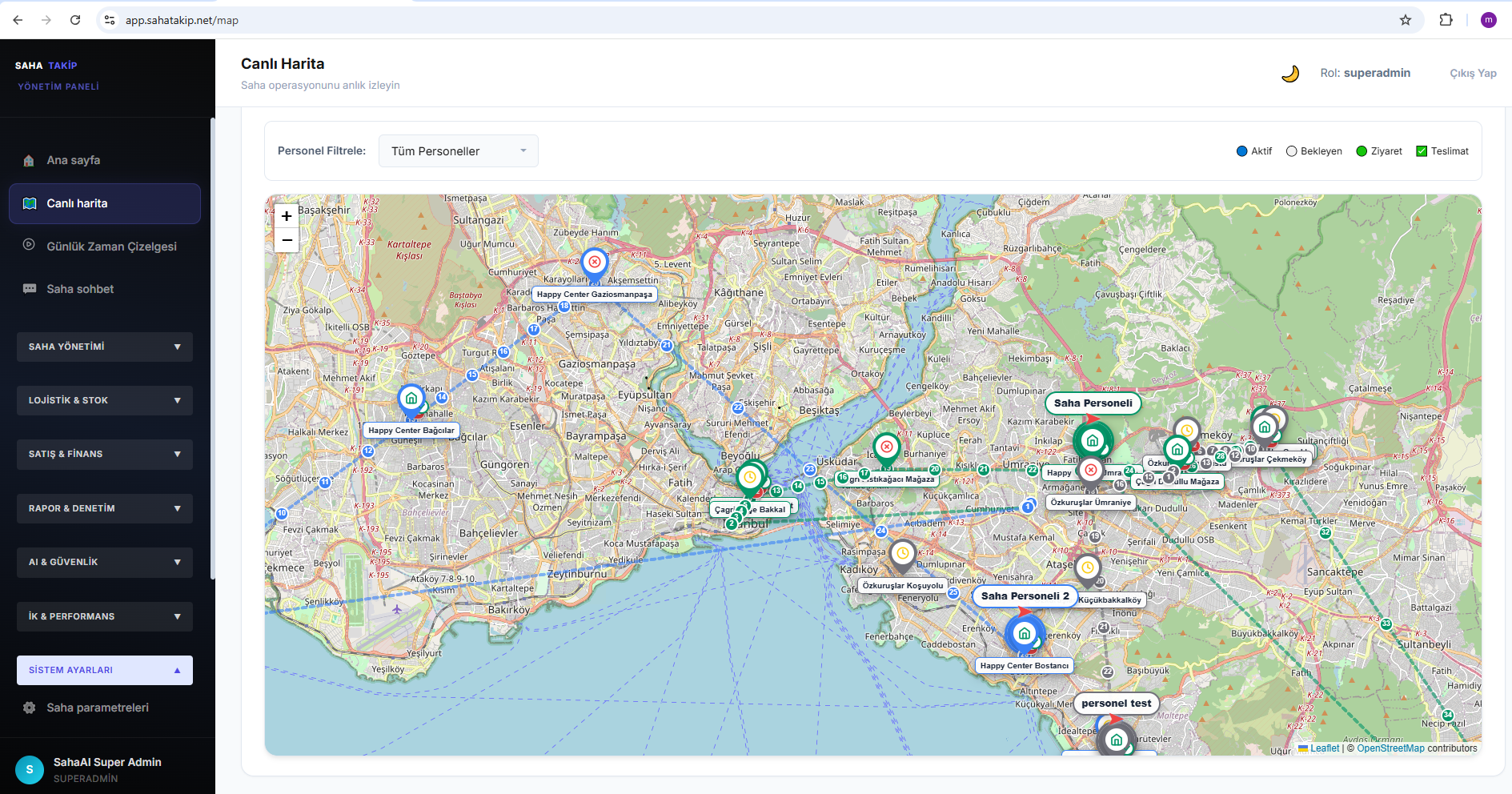Viewport: 1512px width, 794px height.
Task: Go back with browser back arrow
Action: [x=18, y=20]
